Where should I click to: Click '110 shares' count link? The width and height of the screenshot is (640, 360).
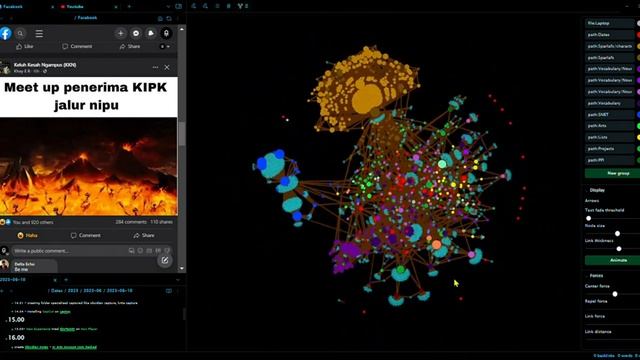click(161, 222)
